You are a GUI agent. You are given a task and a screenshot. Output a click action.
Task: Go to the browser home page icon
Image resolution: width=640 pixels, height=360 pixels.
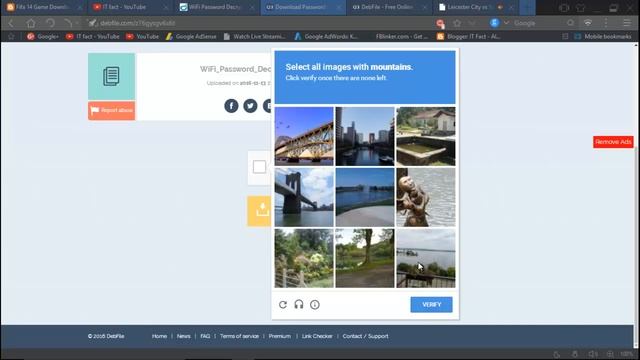click(x=31, y=23)
